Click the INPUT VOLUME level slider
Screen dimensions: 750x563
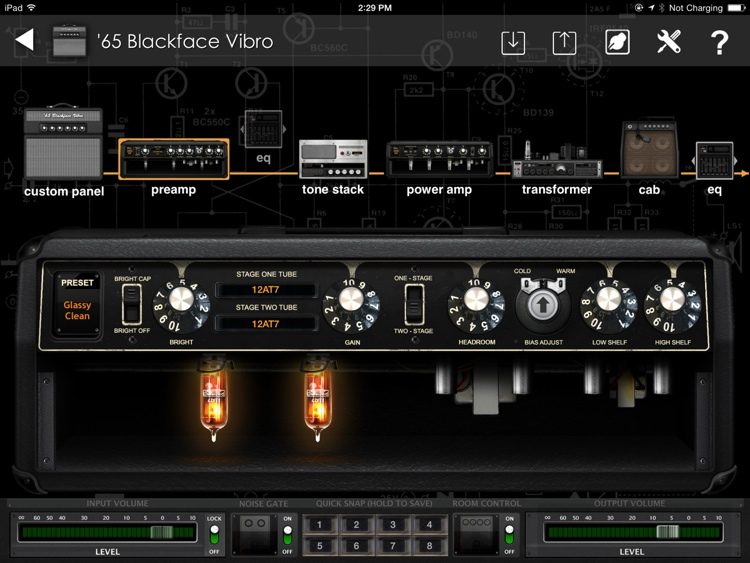click(107, 532)
